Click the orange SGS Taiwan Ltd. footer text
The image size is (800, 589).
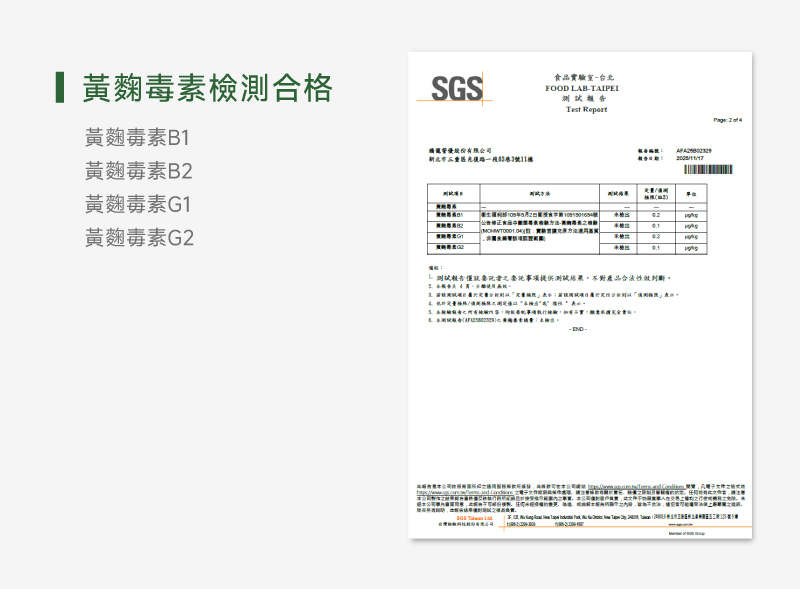[474, 517]
